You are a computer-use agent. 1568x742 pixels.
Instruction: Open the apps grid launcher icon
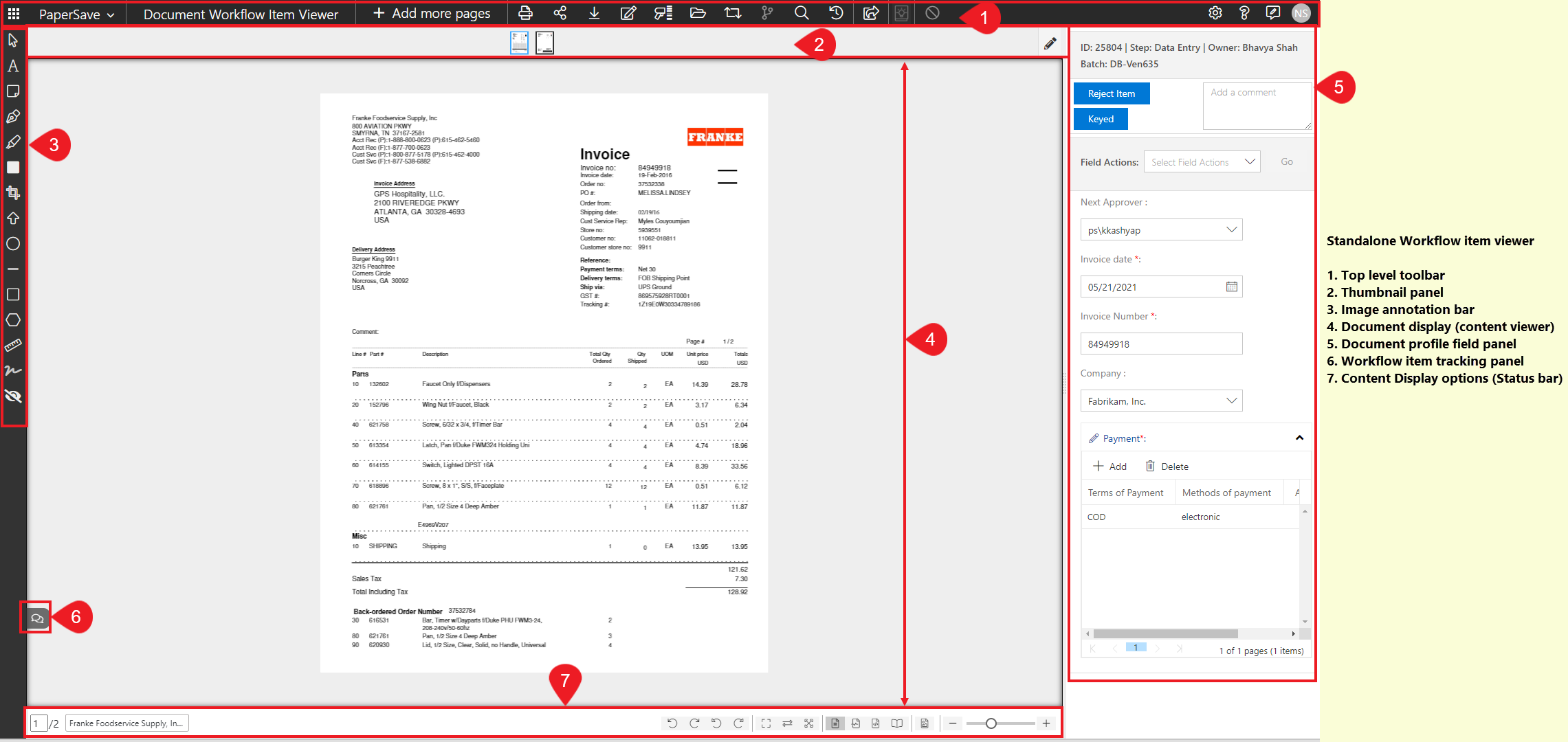(x=13, y=13)
